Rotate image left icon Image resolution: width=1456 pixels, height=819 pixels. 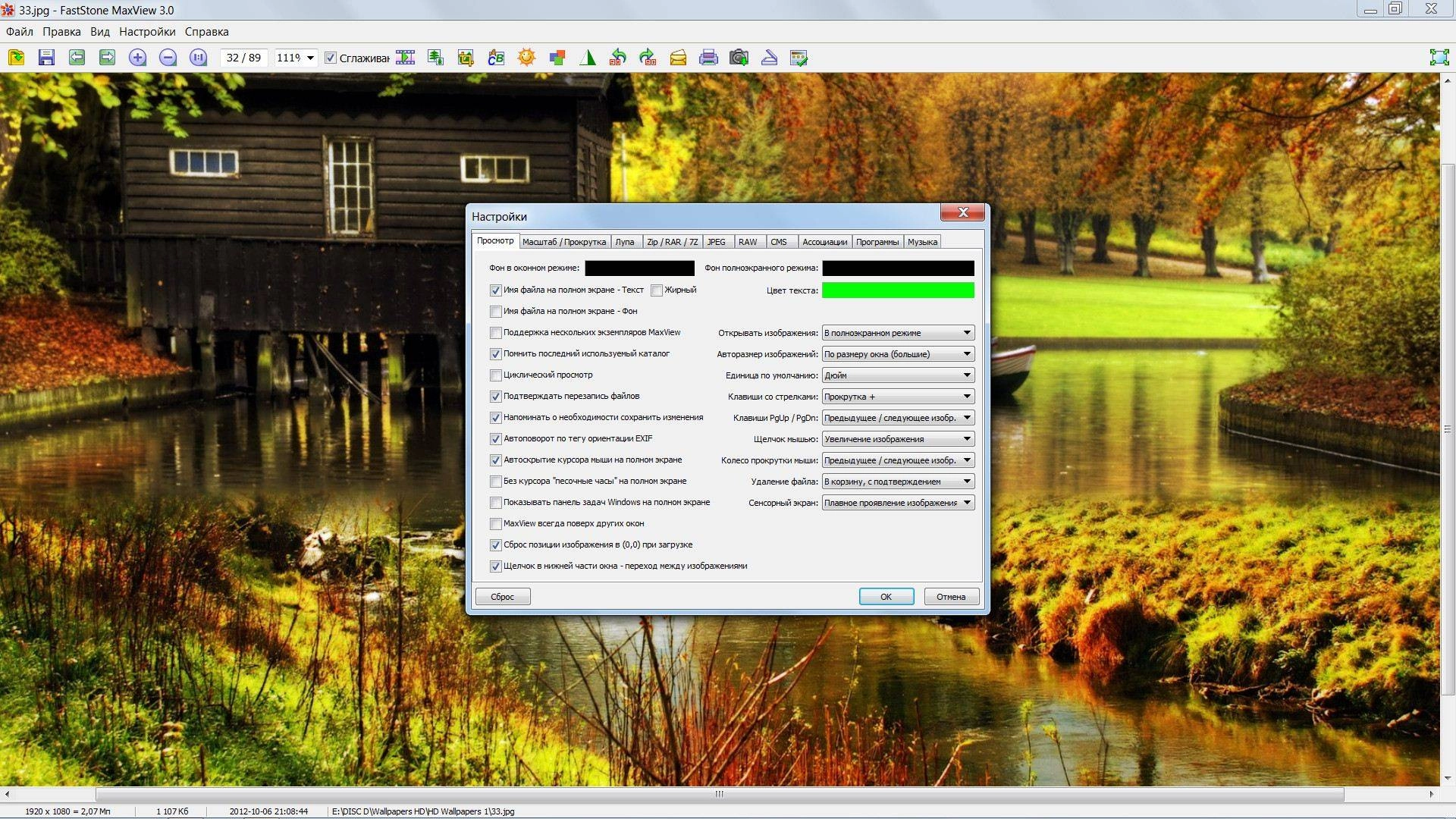[618, 58]
